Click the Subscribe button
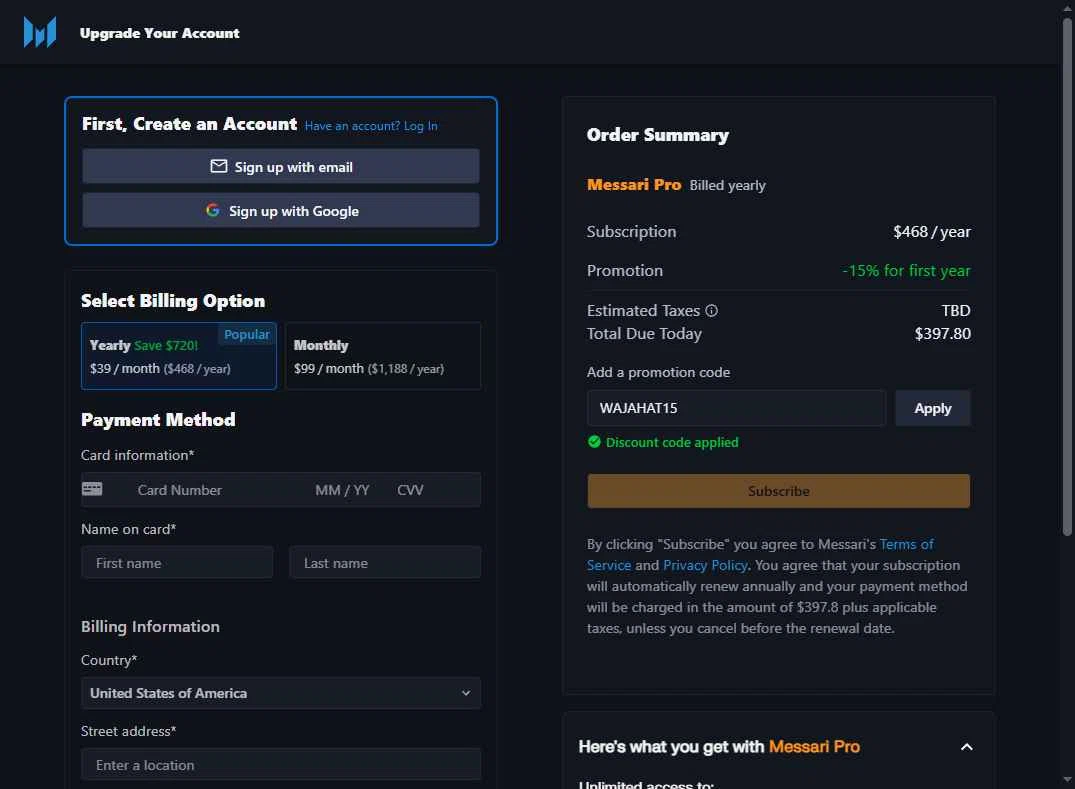The image size is (1075, 789). tap(779, 491)
